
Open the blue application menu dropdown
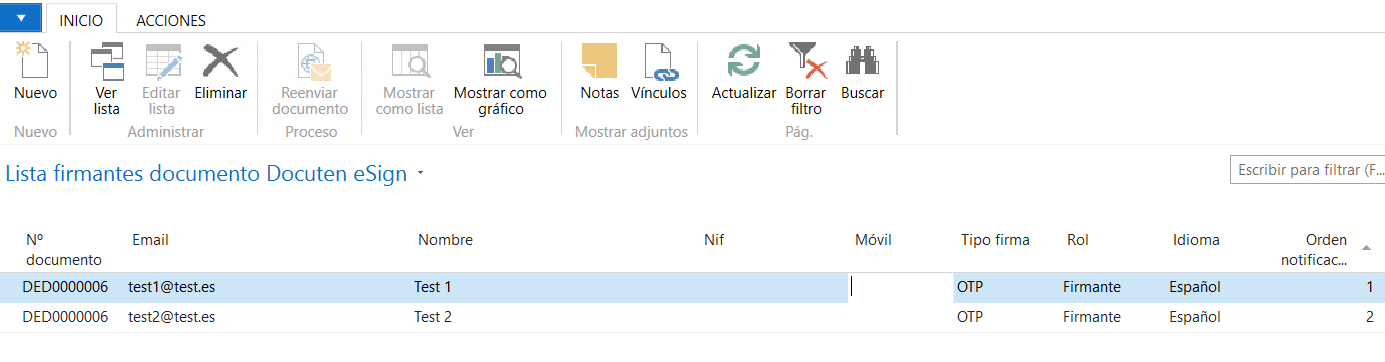(x=21, y=18)
